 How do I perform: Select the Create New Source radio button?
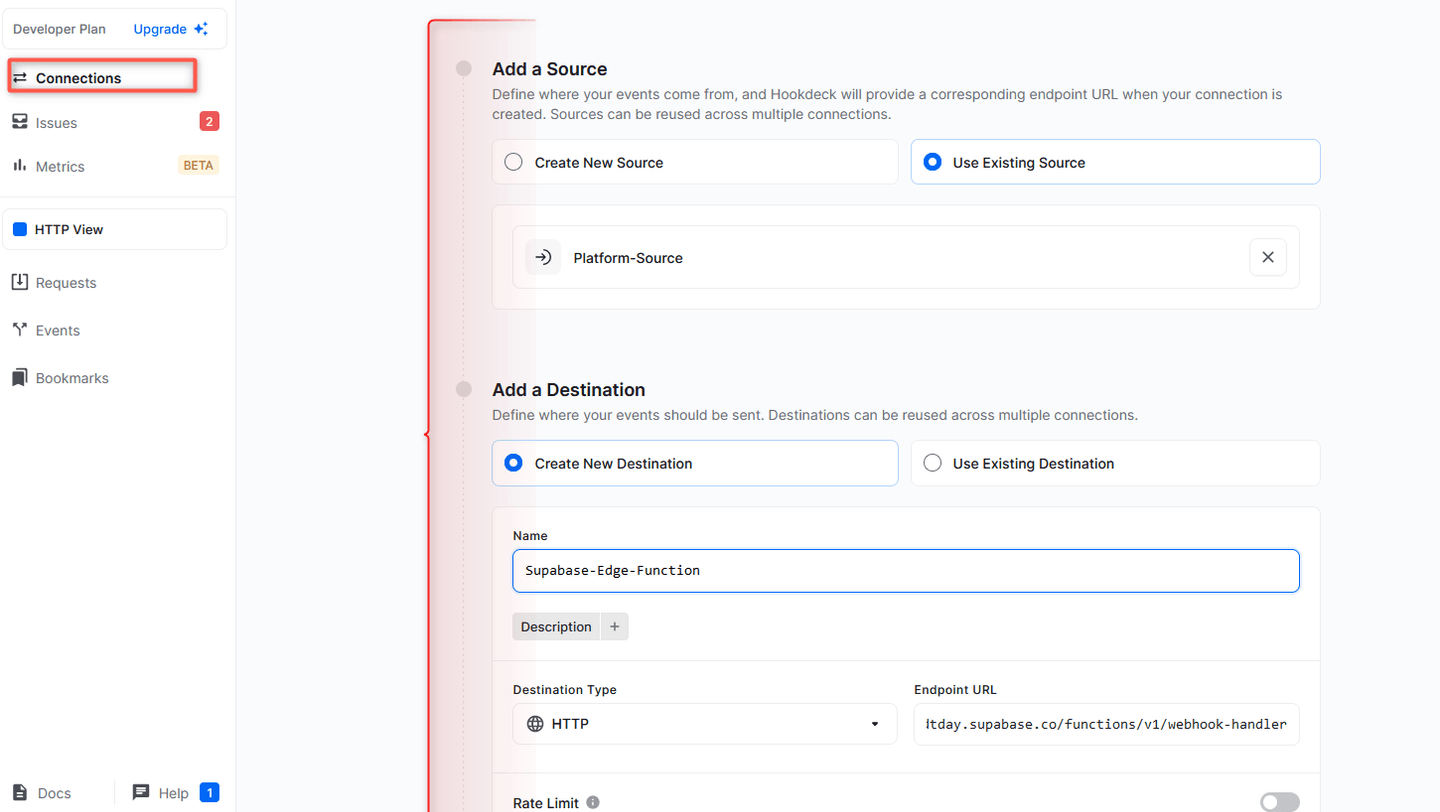[513, 160]
